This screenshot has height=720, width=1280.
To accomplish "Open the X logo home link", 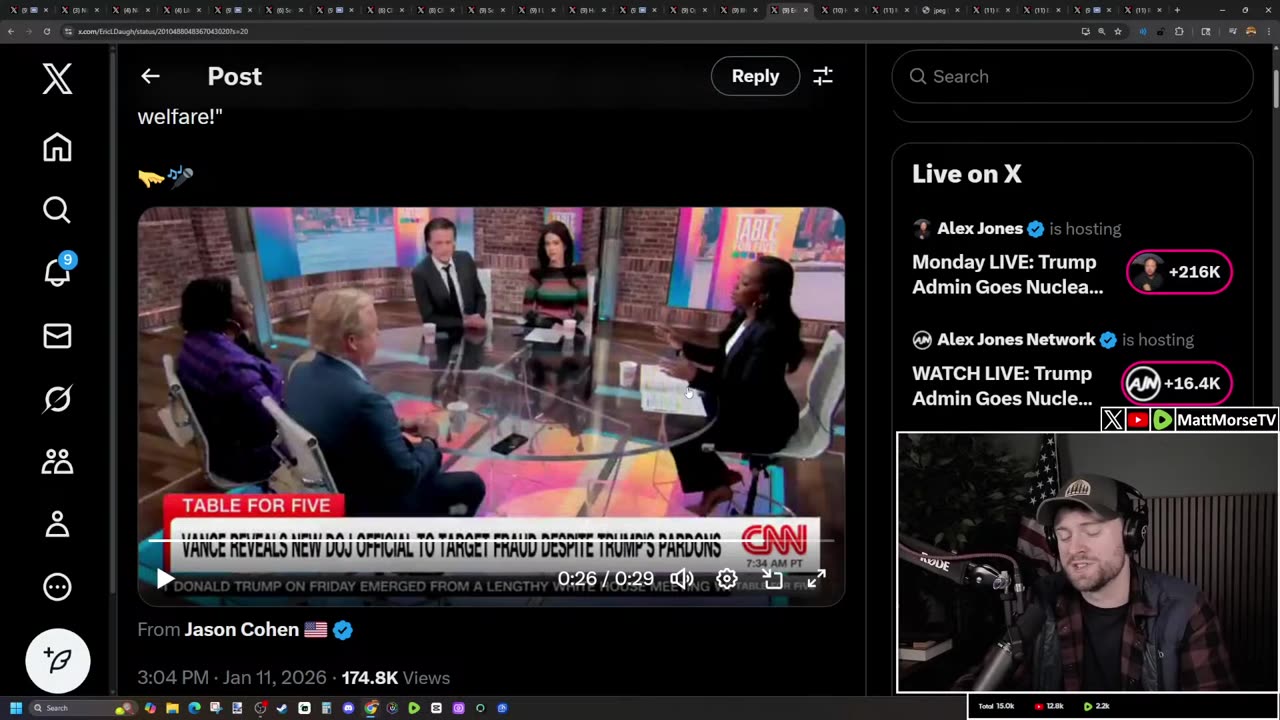I will click(57, 77).
